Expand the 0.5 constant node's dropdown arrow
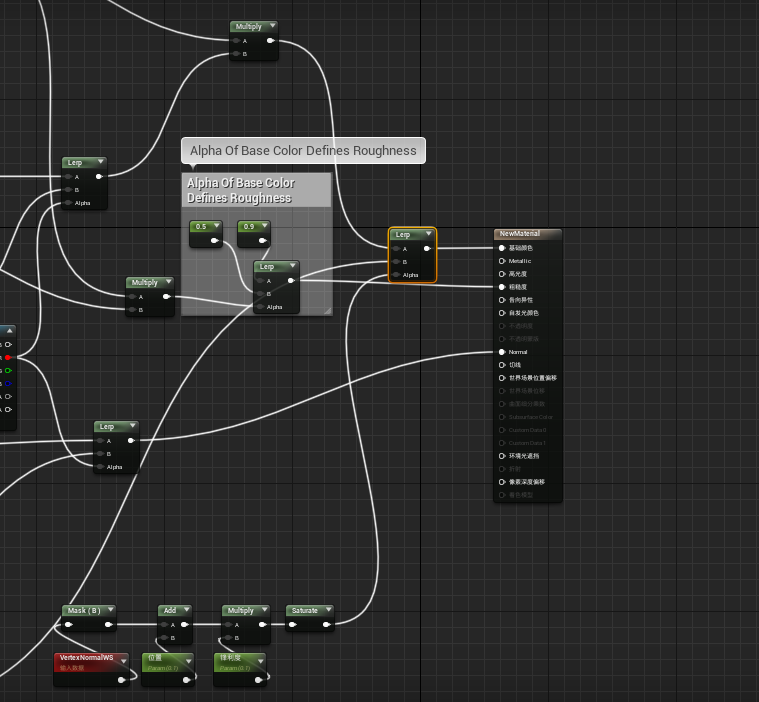The image size is (759, 702). coord(216,226)
